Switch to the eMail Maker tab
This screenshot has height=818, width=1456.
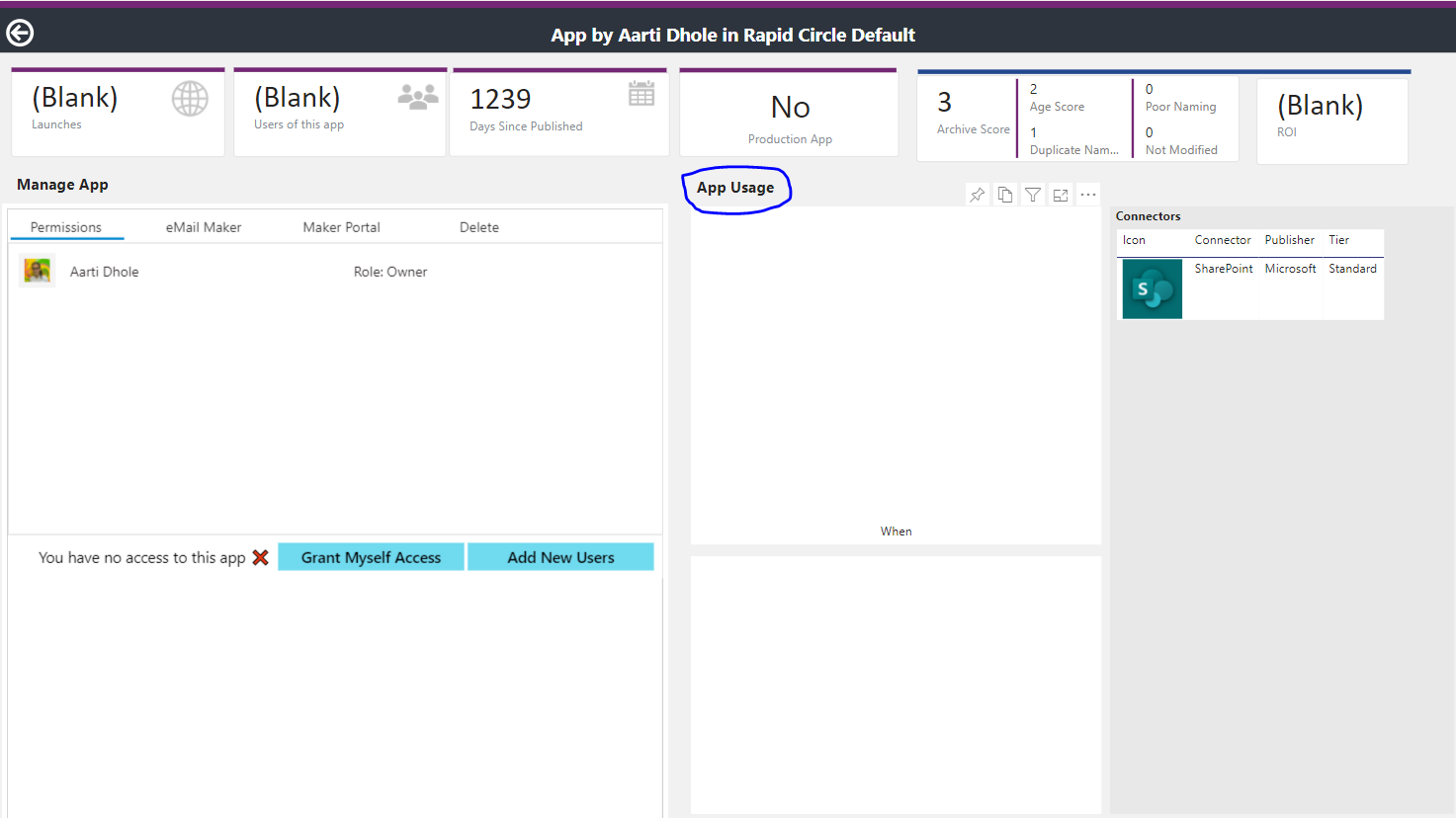203,226
